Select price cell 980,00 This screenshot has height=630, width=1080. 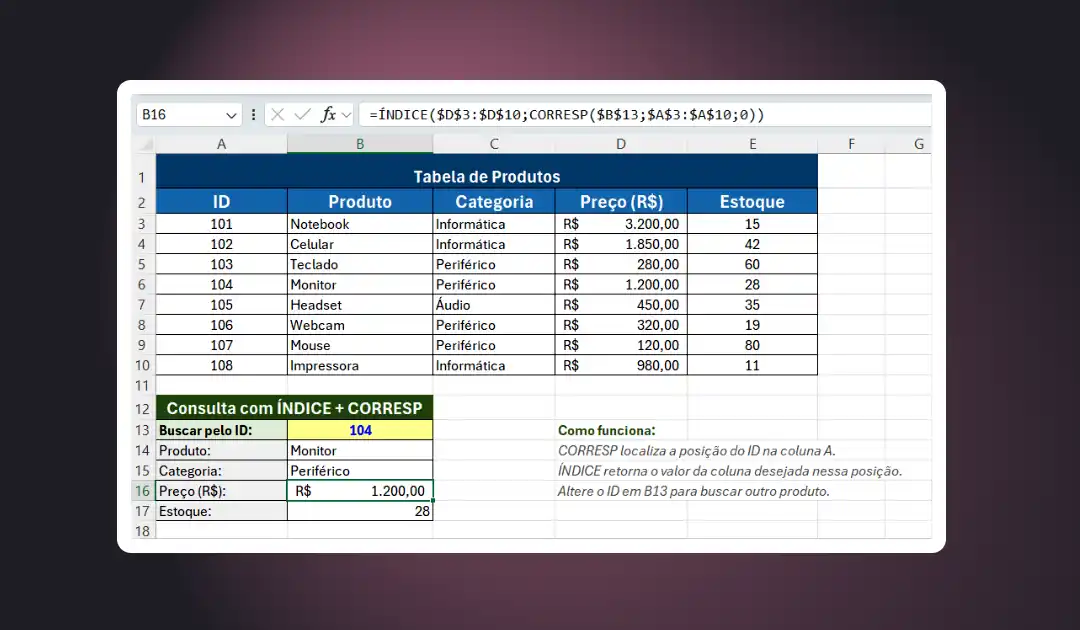tap(621, 365)
